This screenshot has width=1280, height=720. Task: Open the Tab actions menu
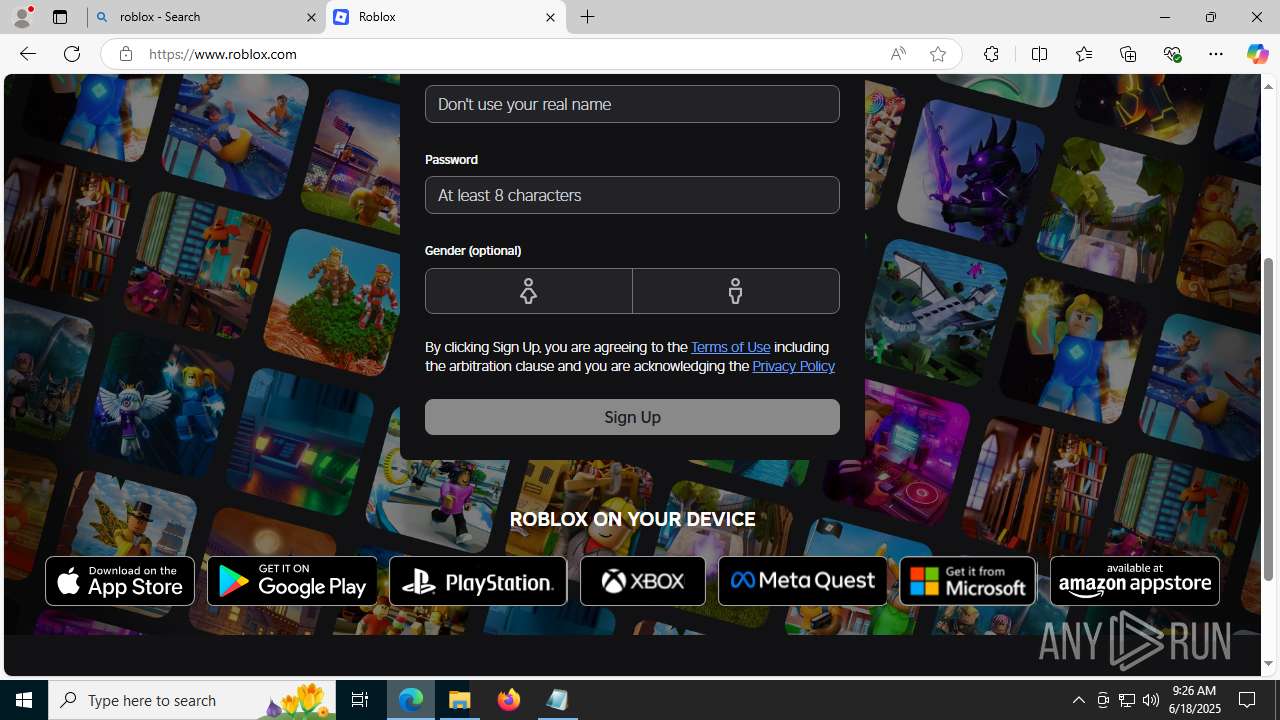[60, 17]
